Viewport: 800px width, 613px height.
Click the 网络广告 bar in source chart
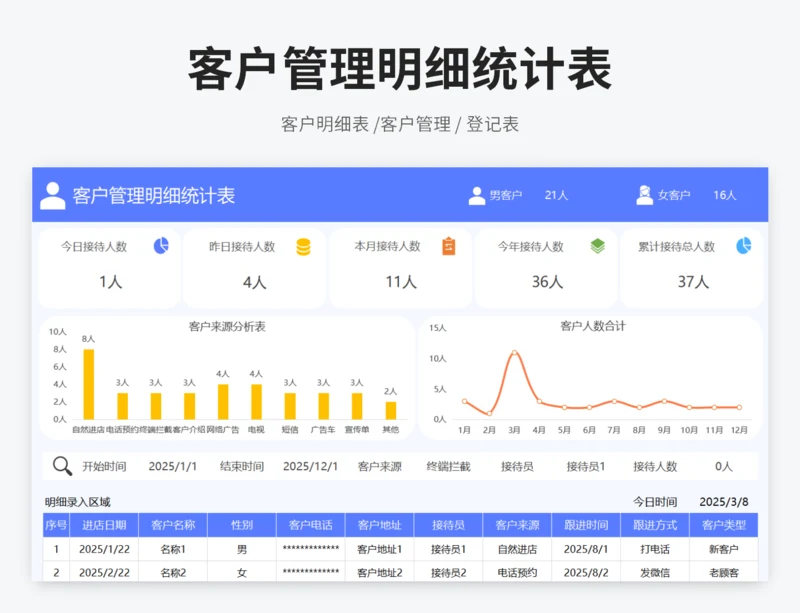point(223,402)
